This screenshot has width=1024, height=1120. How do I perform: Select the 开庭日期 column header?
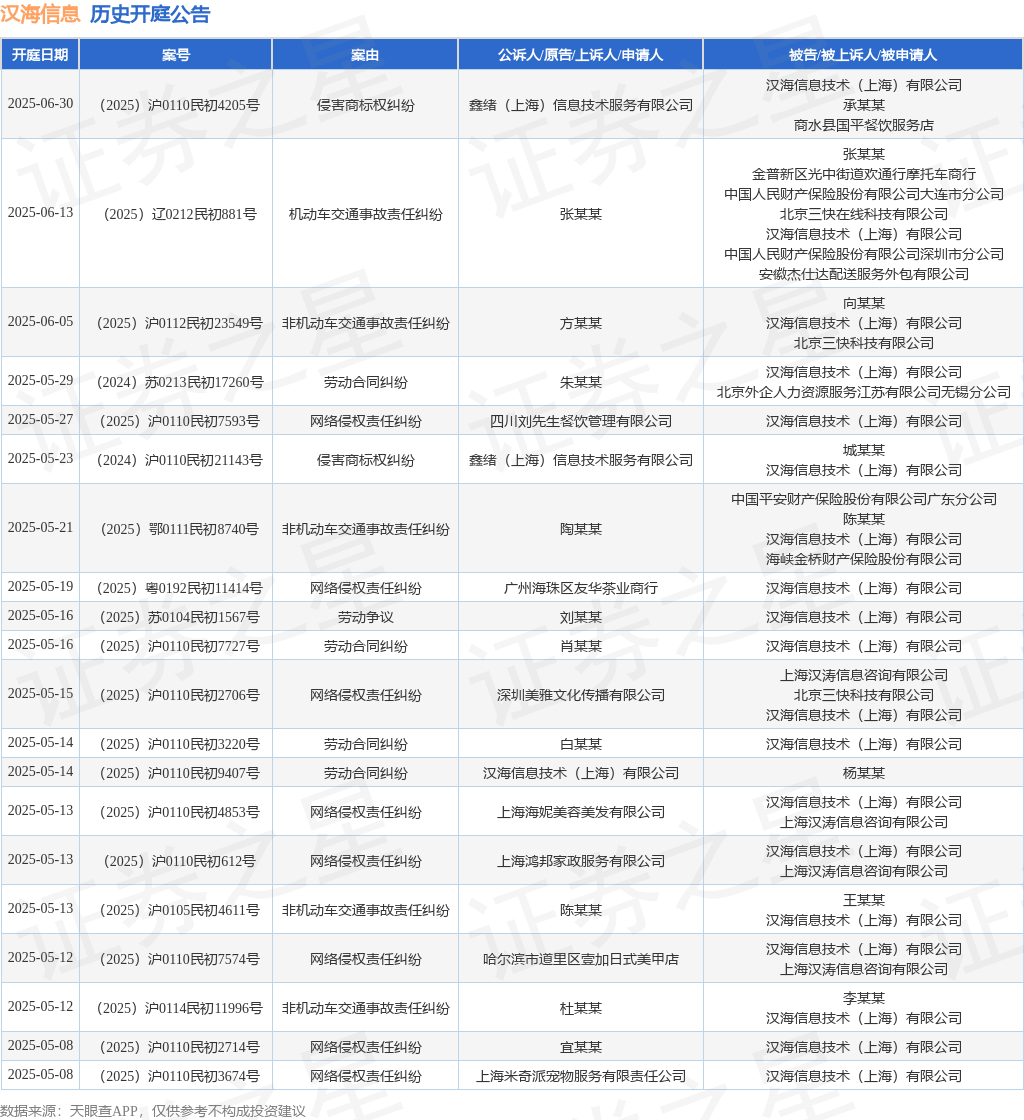coord(40,55)
